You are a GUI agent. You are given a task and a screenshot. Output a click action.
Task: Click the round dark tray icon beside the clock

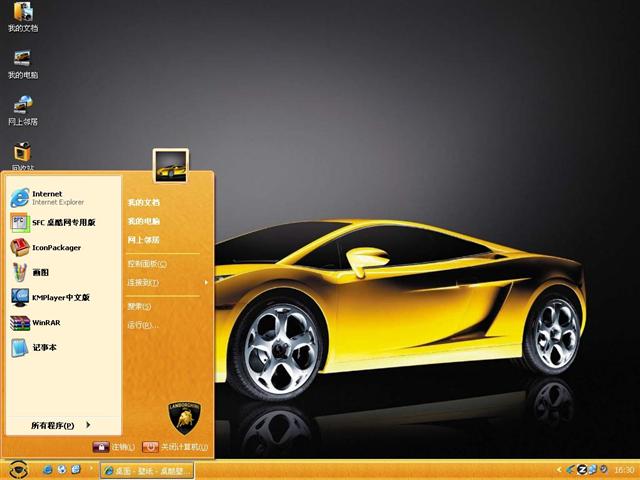pyautogui.click(x=604, y=470)
